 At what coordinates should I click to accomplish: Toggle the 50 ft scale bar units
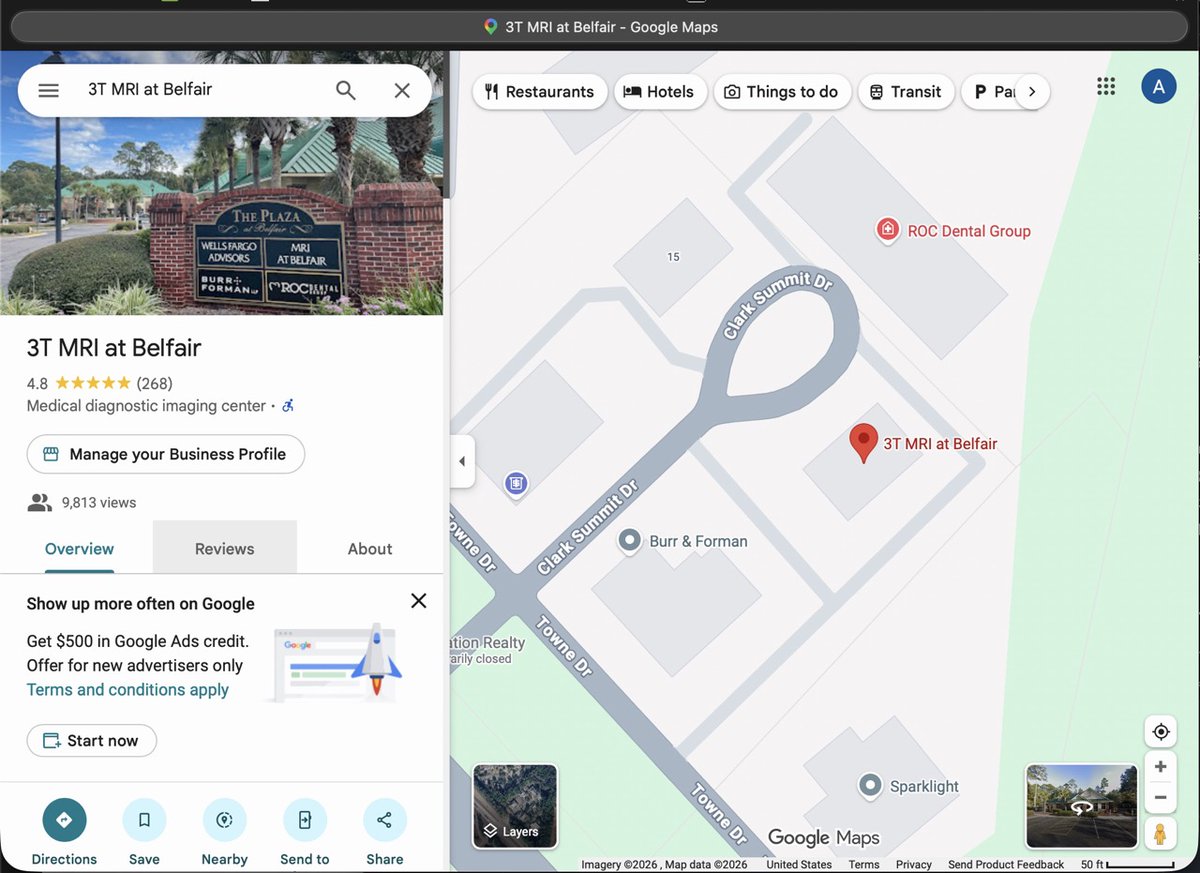tap(1127, 864)
